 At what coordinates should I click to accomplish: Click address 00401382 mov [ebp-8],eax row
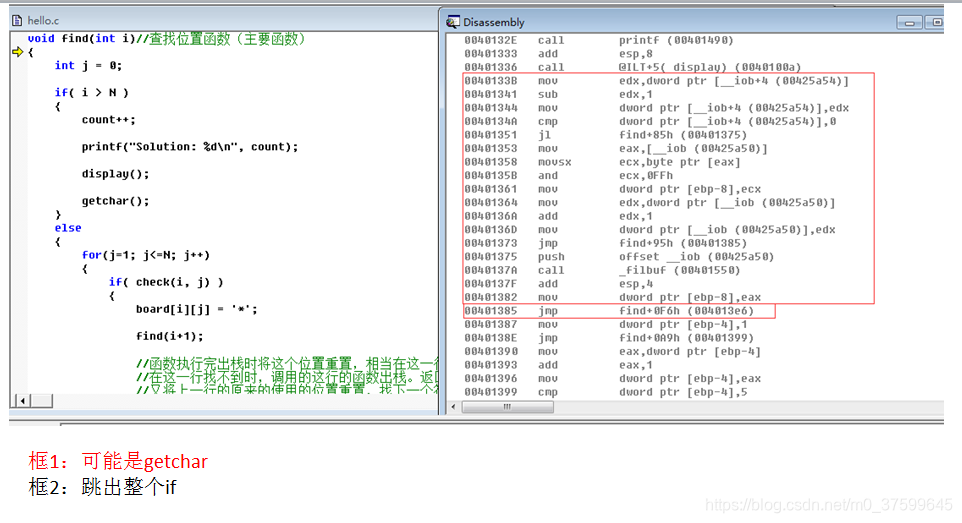(x=612, y=296)
